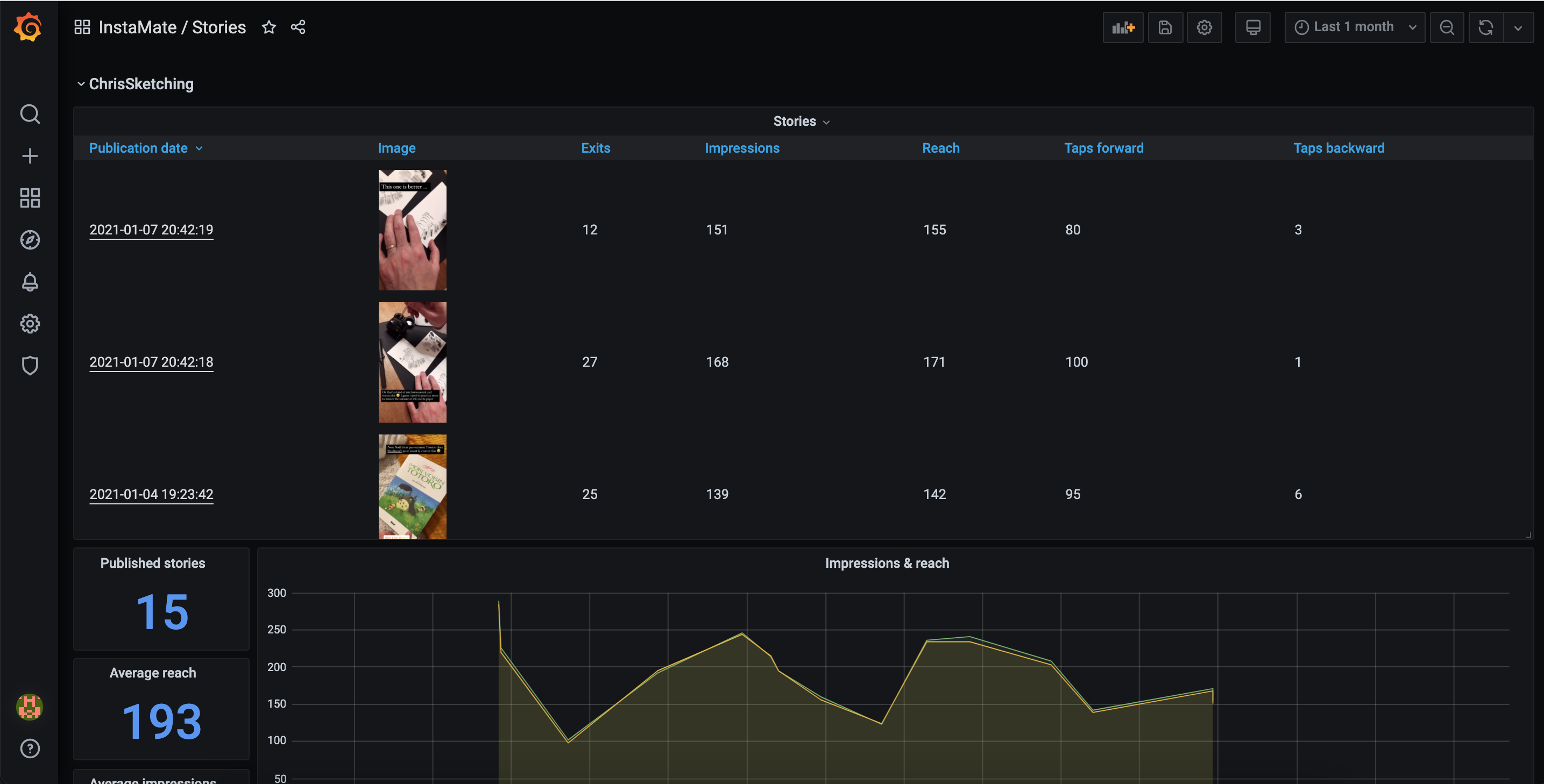The image size is (1544, 784).
Task: Click Taps forward value 100
Action: [x=1076, y=362]
